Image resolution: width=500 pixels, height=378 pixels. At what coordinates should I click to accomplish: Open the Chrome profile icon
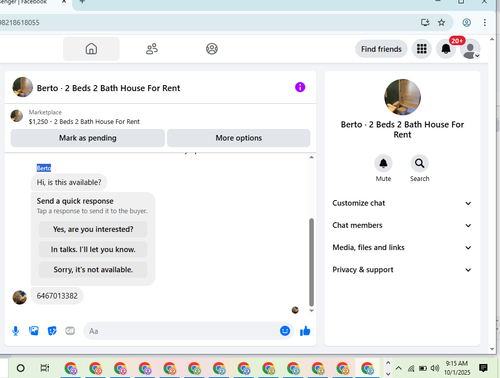click(x=467, y=22)
